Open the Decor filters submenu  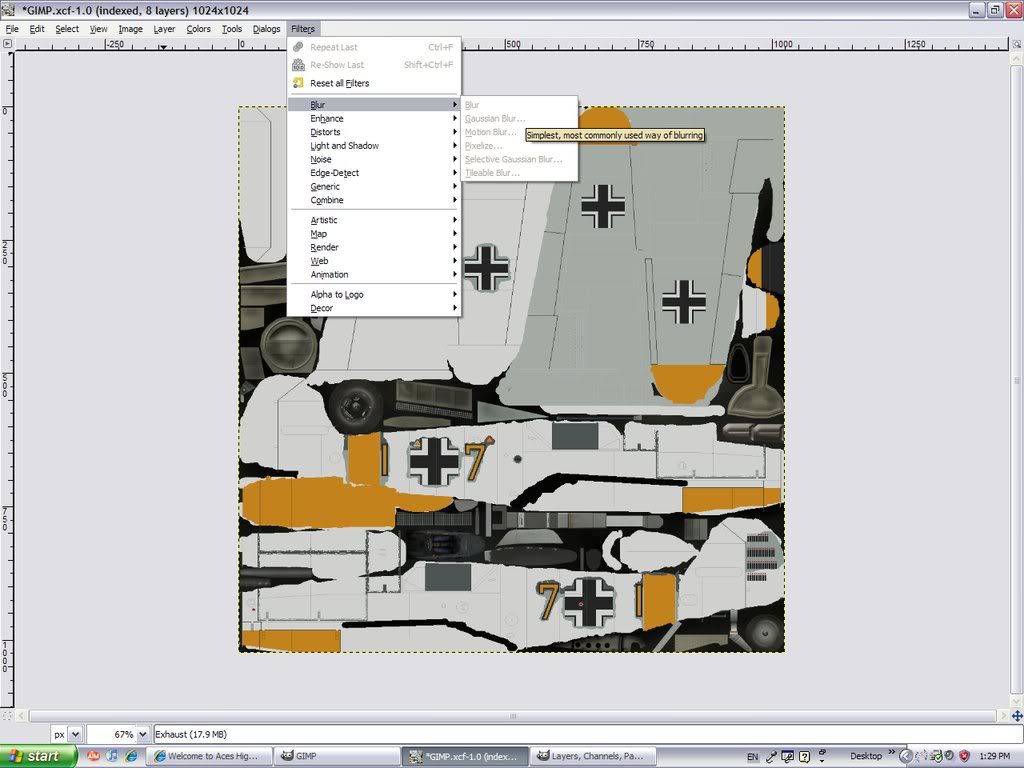pyautogui.click(x=374, y=308)
